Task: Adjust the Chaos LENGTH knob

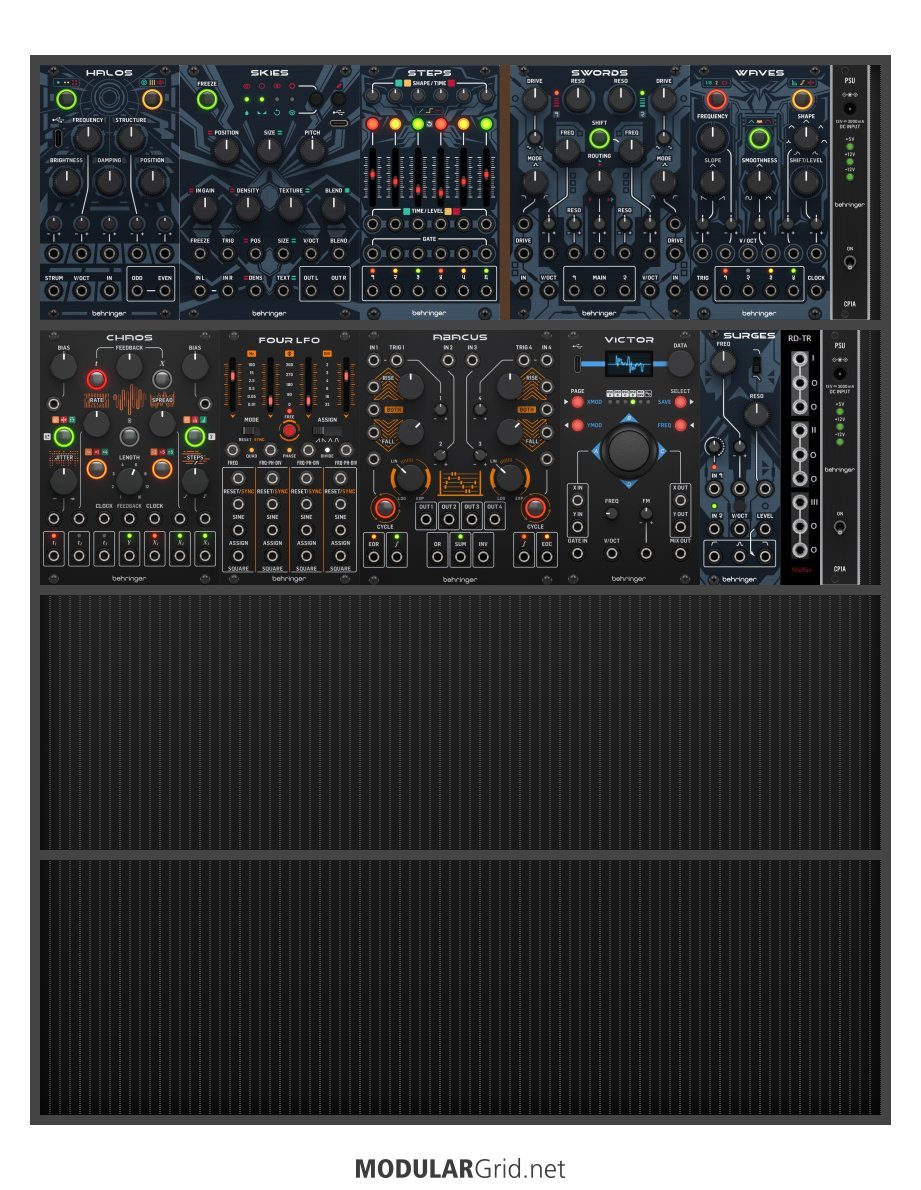Action: 129,480
